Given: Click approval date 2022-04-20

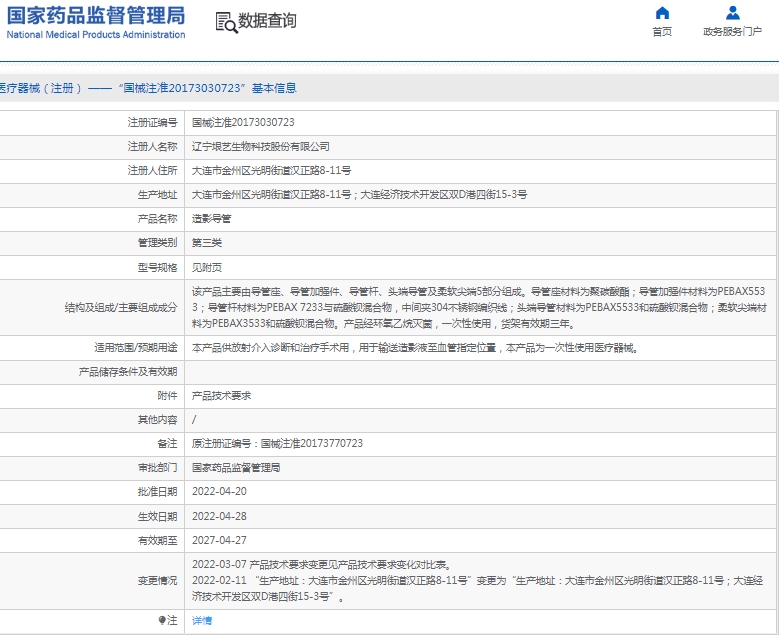Looking at the screenshot, I should 219,491.
